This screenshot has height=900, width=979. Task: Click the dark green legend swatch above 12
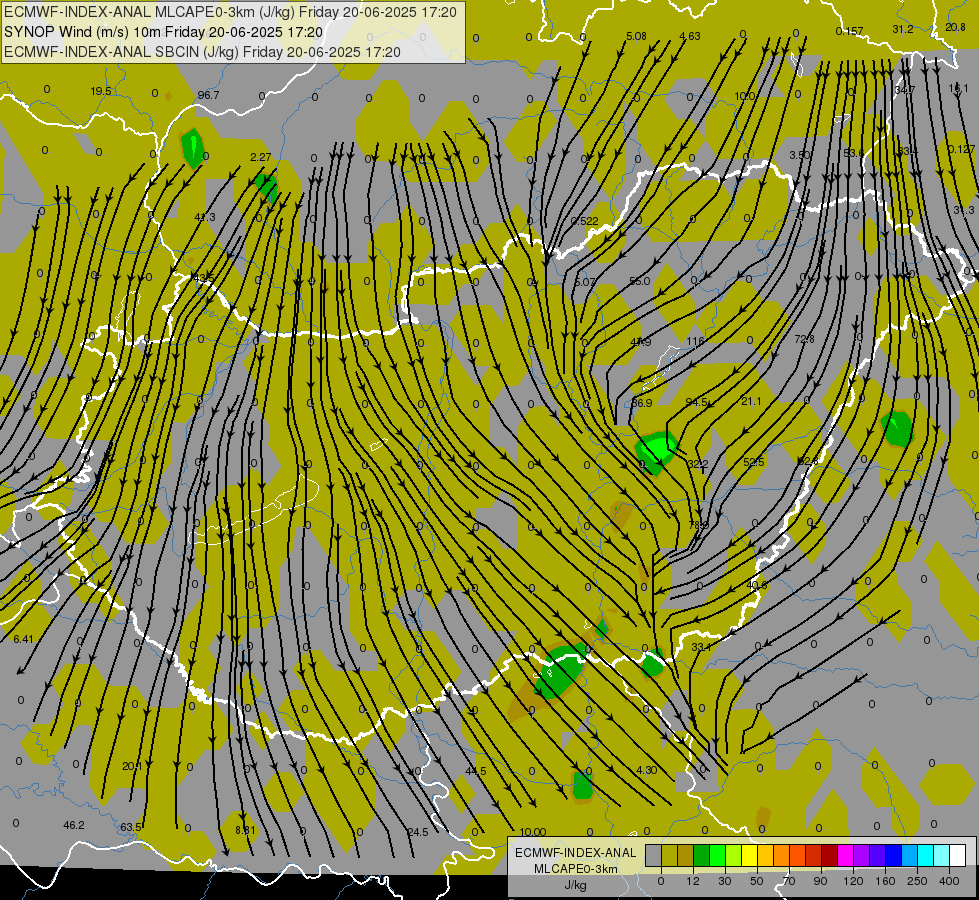[x=702, y=855]
